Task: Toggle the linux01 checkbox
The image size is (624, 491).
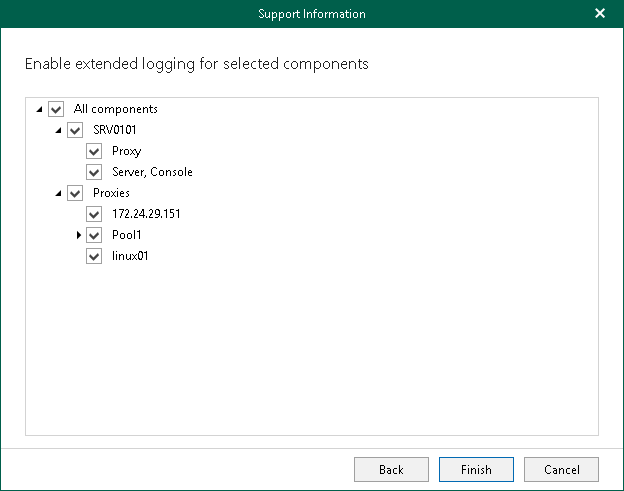Action: (94, 256)
